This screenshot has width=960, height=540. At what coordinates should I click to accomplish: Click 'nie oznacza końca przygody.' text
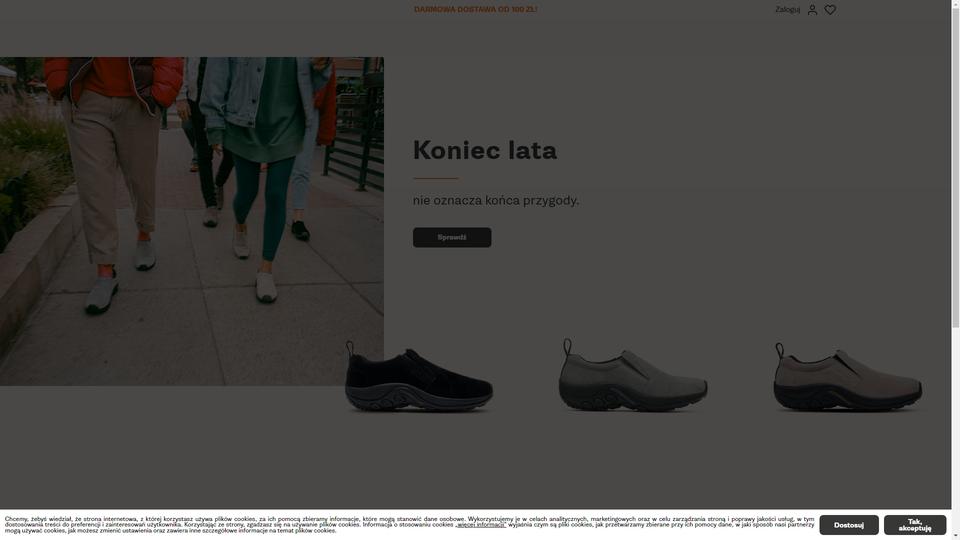(496, 201)
